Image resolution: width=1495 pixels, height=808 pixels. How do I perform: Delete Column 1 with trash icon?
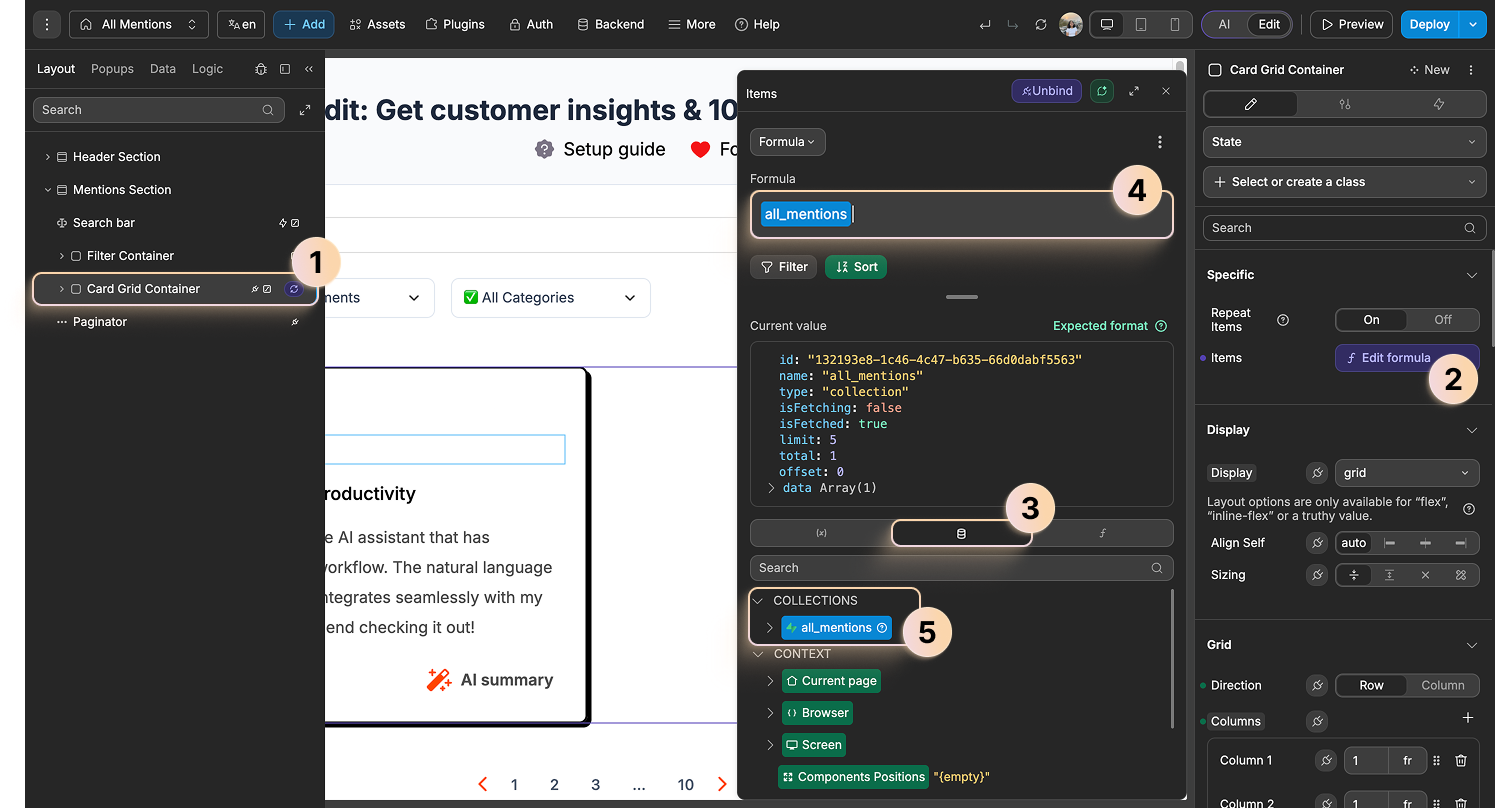[1461, 761]
